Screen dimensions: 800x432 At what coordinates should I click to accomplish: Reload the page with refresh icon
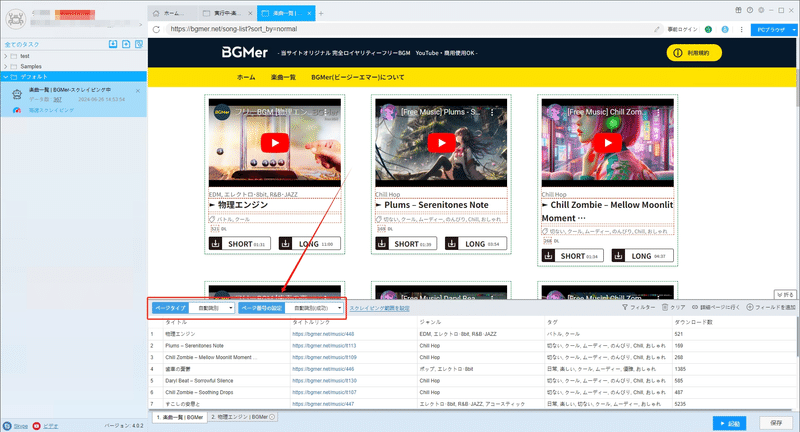pyautogui.click(x=156, y=29)
